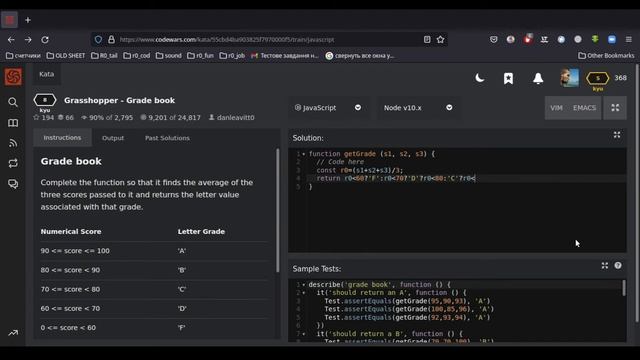Image resolution: width=640 pixels, height=360 pixels.
Task: Open the r0_fun bookmarks folder
Action: tap(200, 56)
